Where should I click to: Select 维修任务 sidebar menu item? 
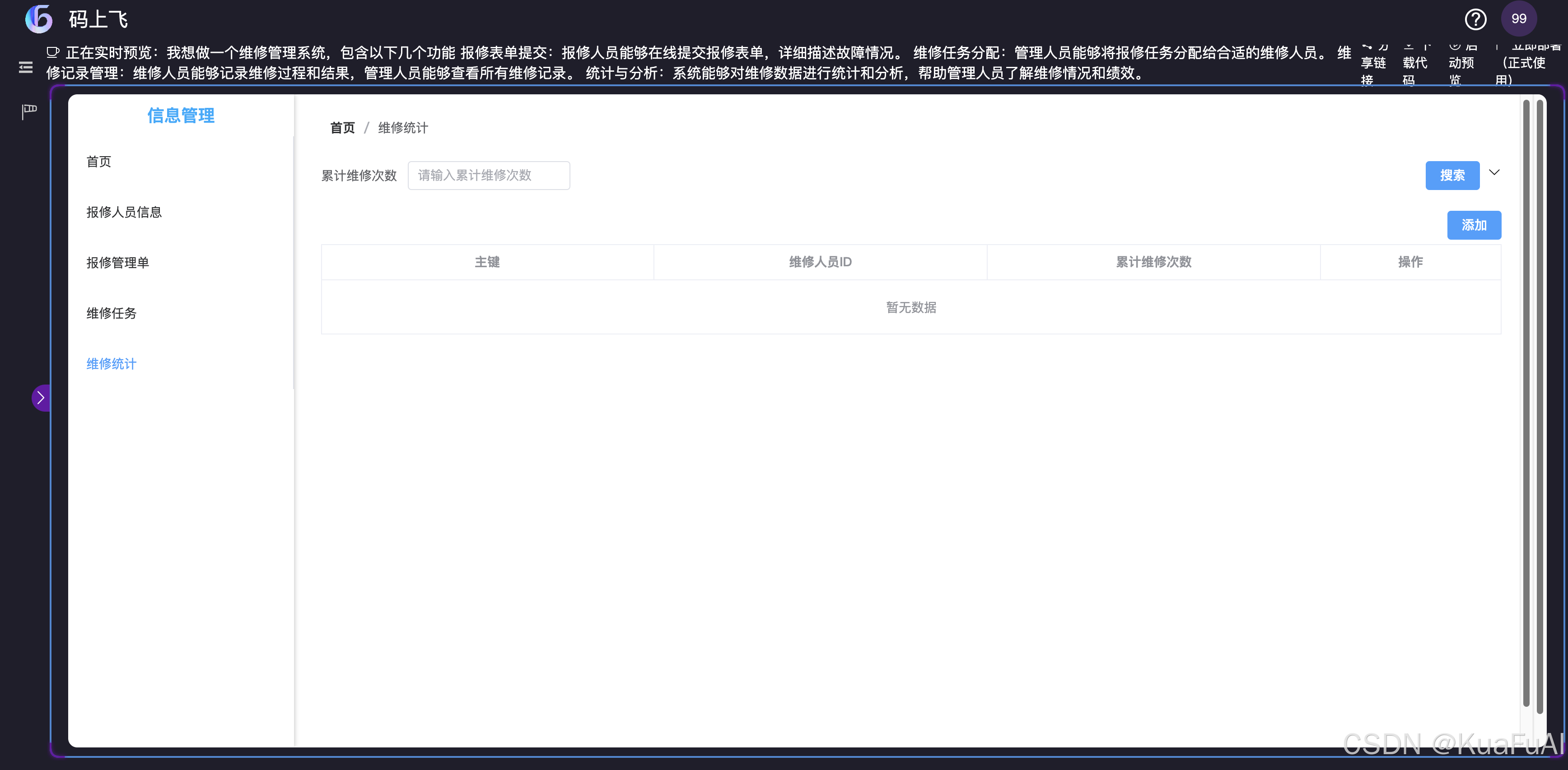(112, 313)
